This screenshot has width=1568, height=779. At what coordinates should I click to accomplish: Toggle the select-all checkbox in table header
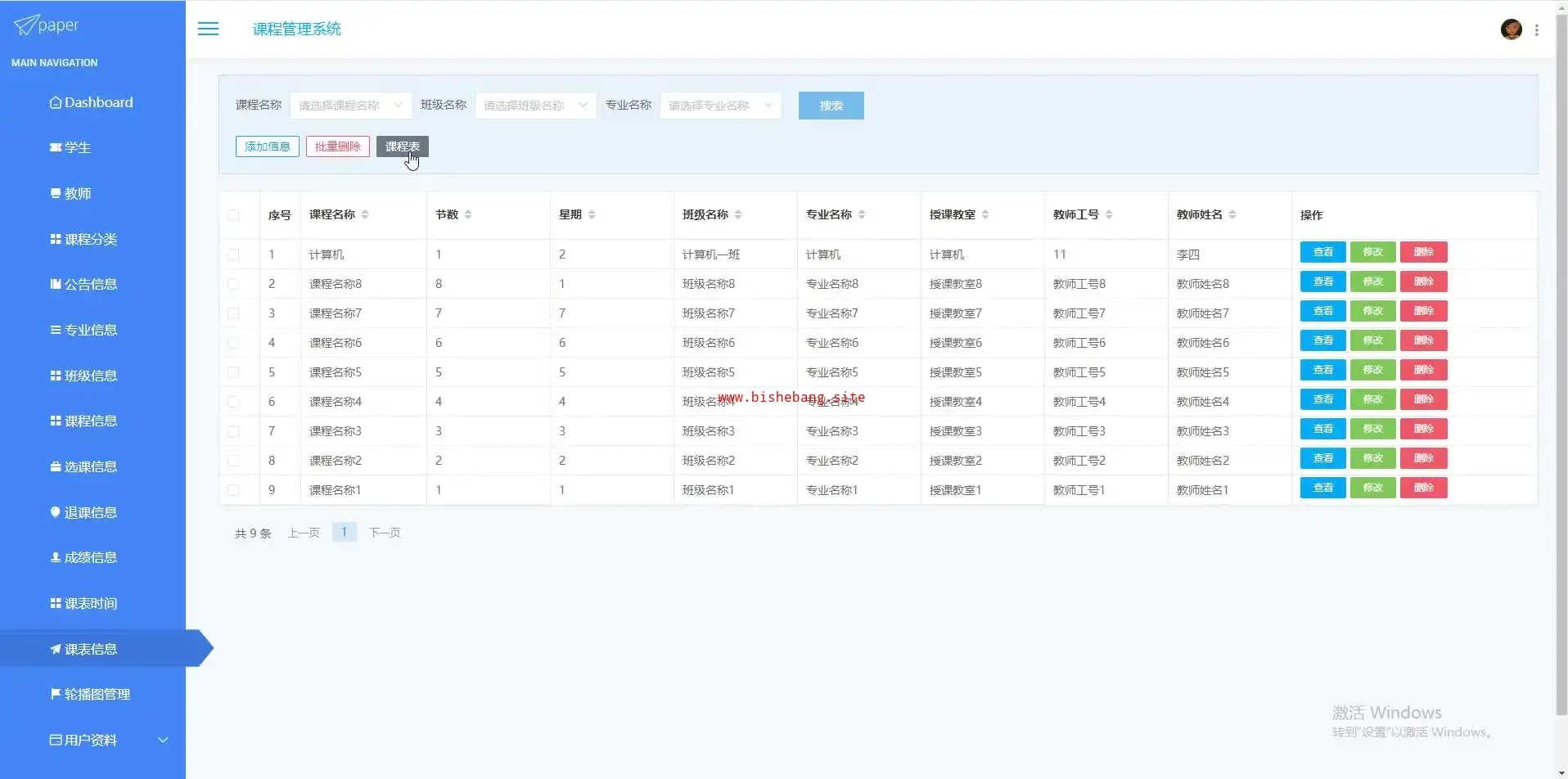(x=233, y=215)
